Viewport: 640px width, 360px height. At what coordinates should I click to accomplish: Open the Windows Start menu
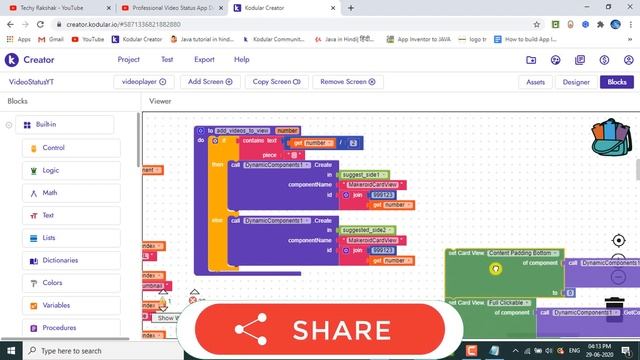coord(11,351)
